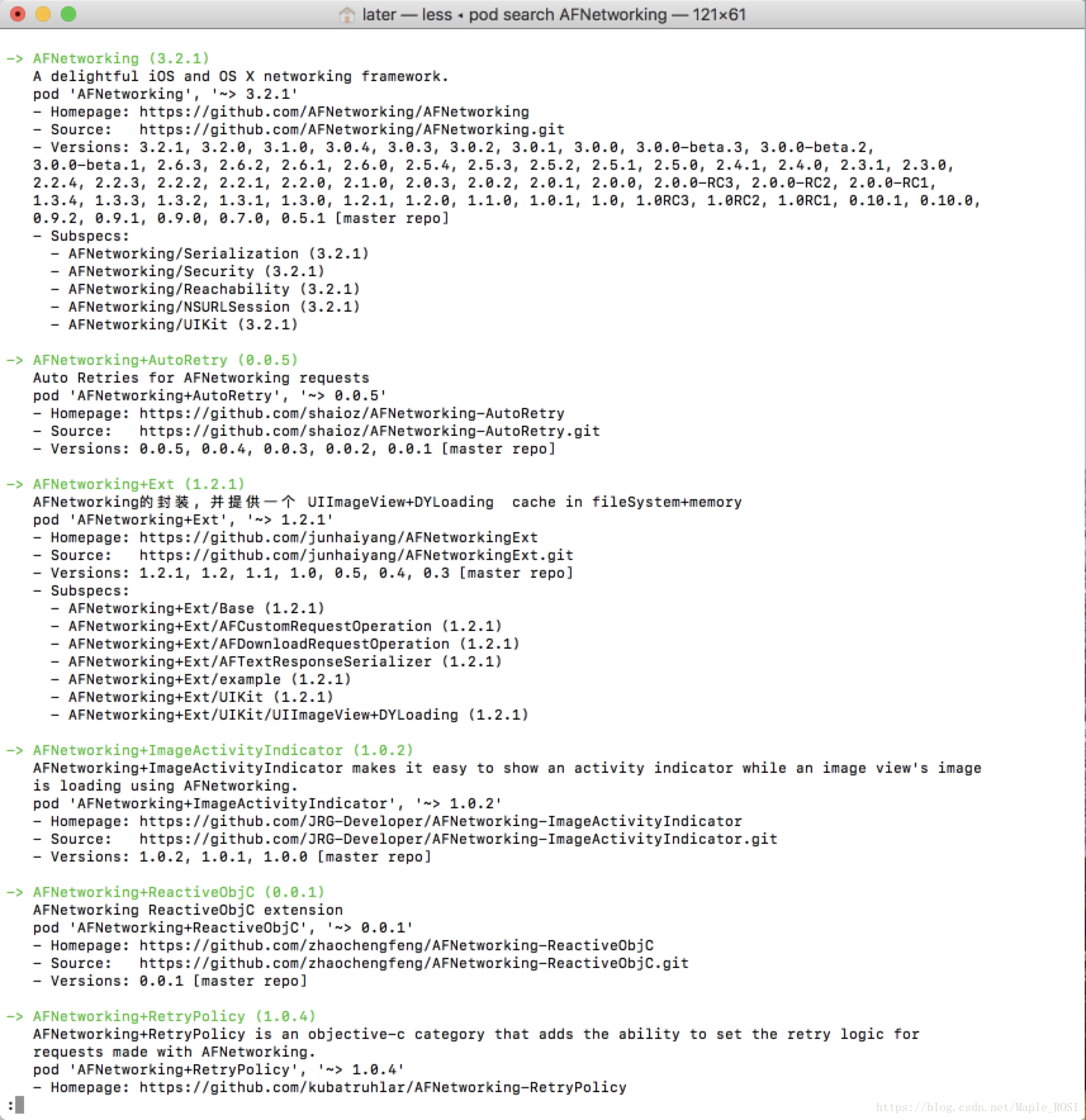Open kubatruhlar AFNetworking-RetryPolicy homepage URL

click(383, 1087)
